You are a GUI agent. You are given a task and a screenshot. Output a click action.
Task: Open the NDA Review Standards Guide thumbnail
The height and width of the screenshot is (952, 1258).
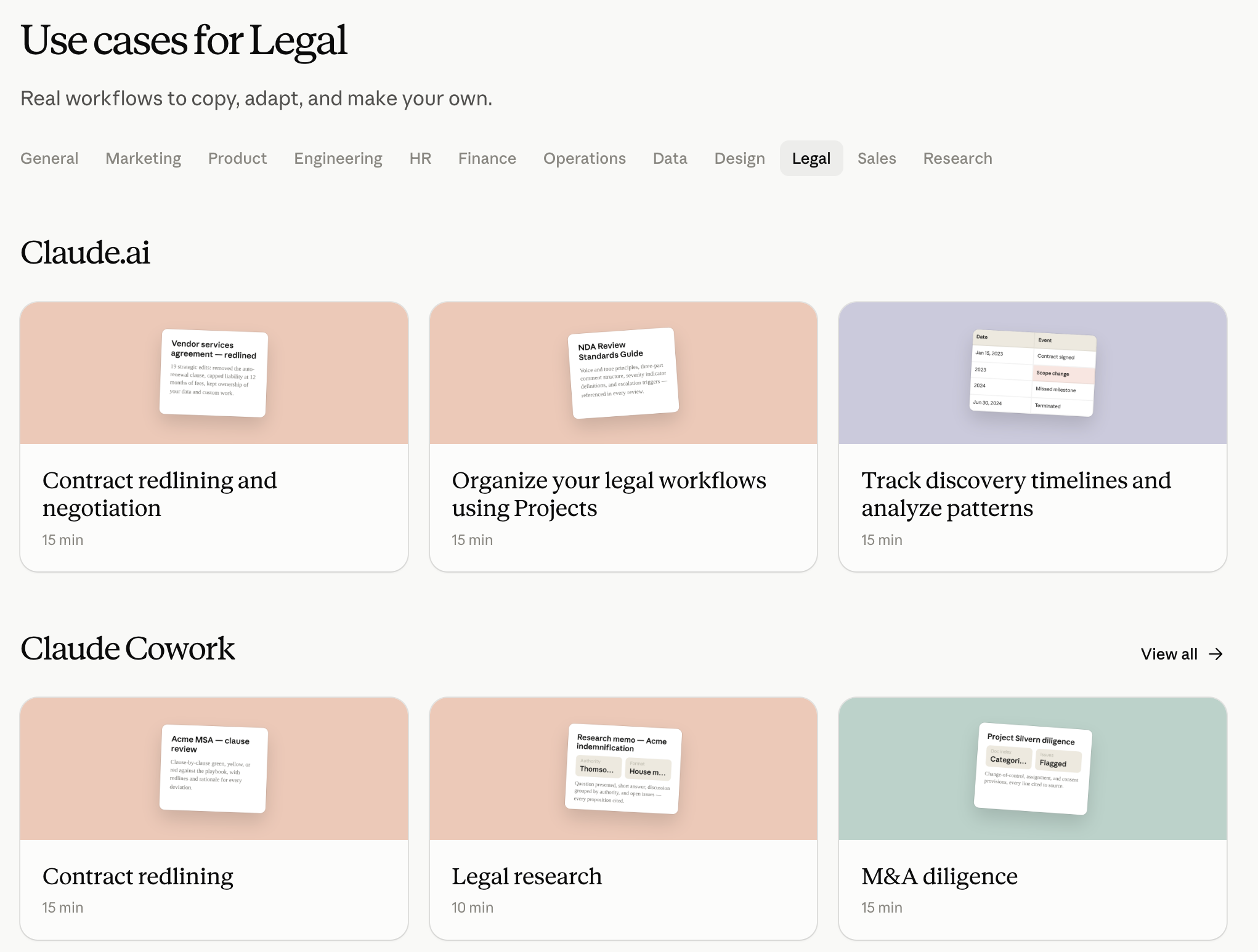623,373
